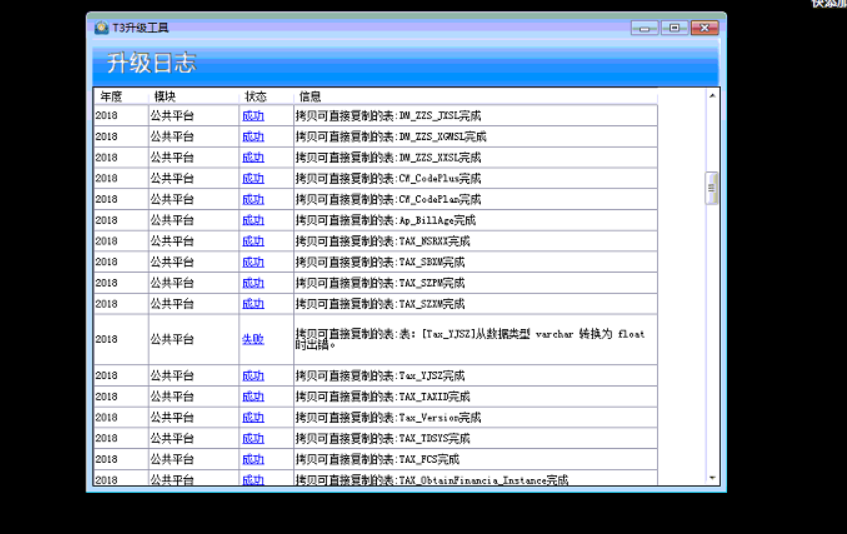Close the T3升级工具 window
The width and height of the screenshot is (847, 534).
(x=704, y=28)
